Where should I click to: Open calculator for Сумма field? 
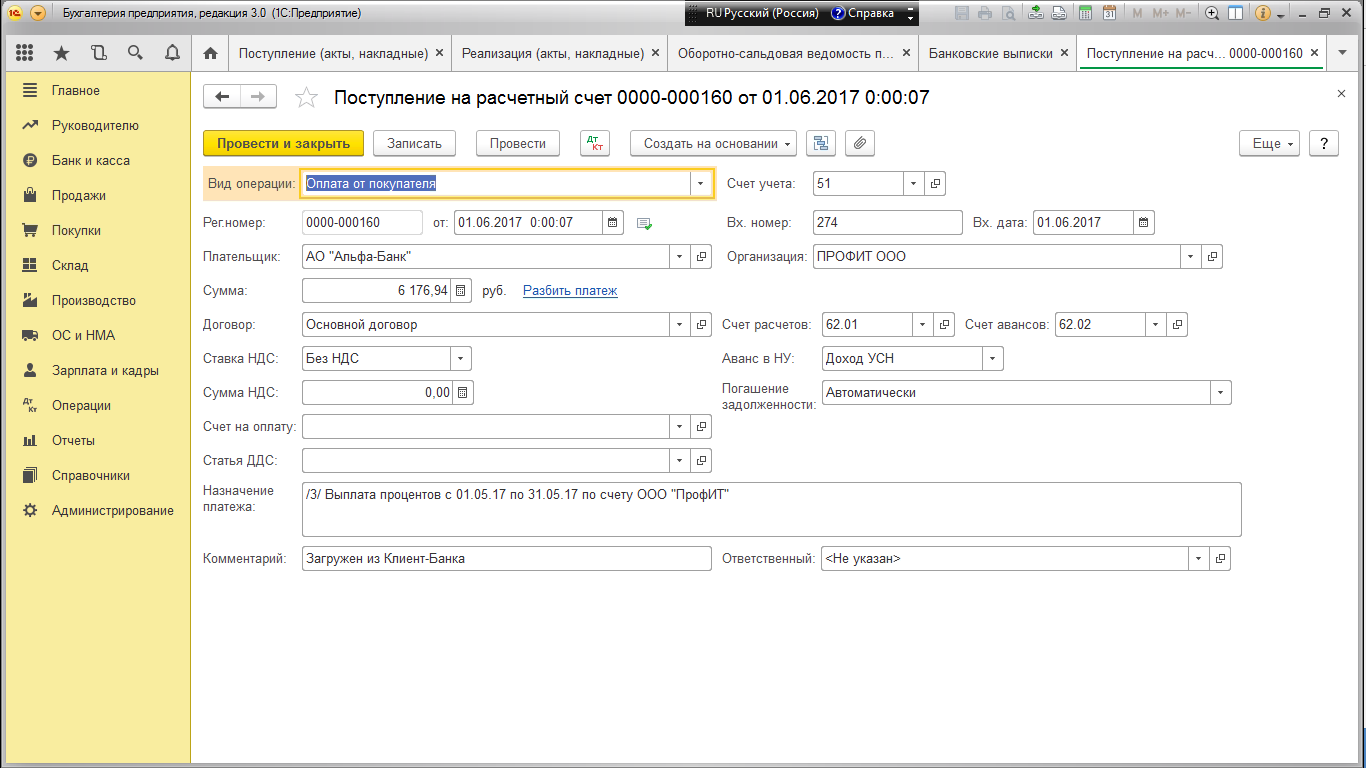click(461, 291)
